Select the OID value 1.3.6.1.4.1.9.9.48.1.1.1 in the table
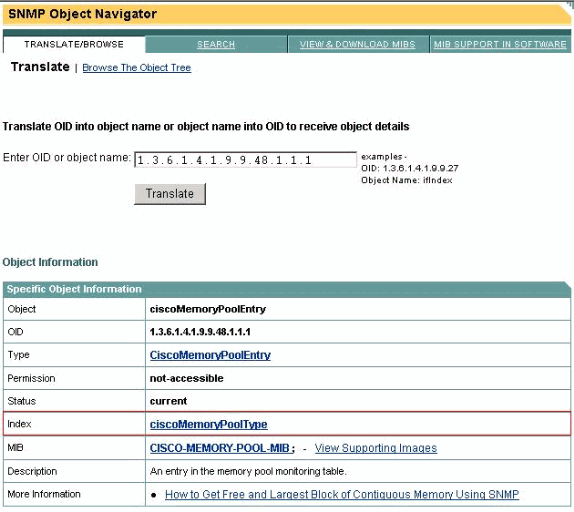574x512 pixels. (200, 332)
